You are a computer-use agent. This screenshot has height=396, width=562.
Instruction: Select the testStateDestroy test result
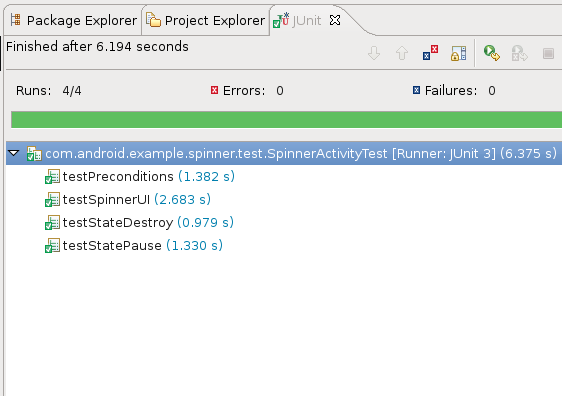(x=139, y=223)
